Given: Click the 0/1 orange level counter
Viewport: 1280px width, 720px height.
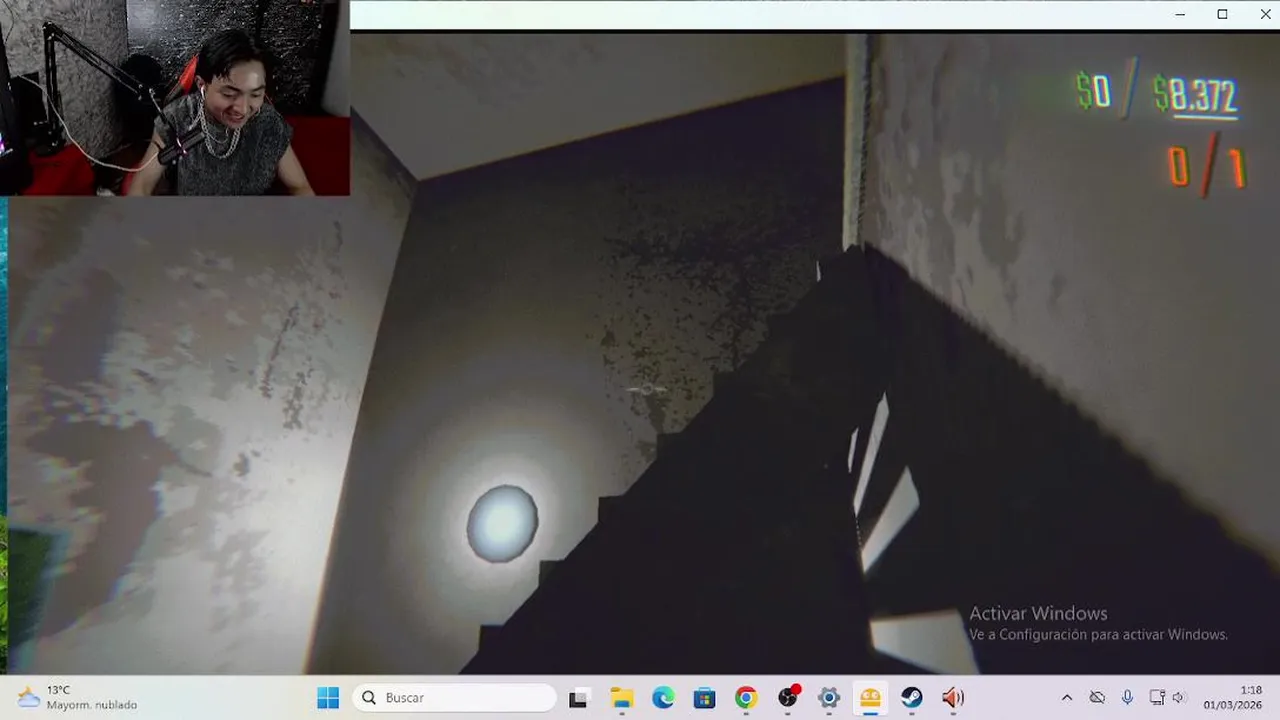Looking at the screenshot, I should (x=1207, y=167).
